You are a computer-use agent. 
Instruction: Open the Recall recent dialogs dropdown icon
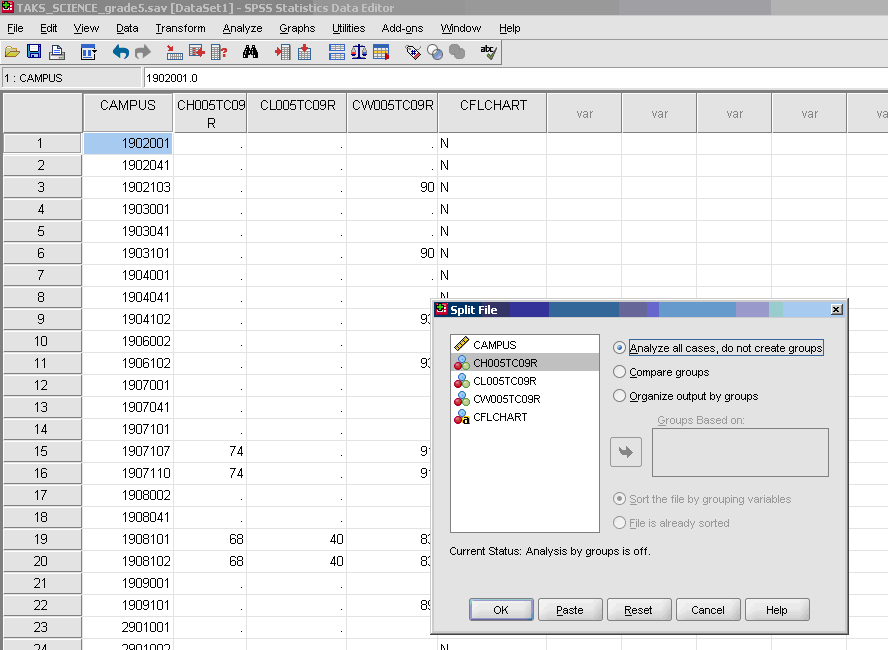88,52
